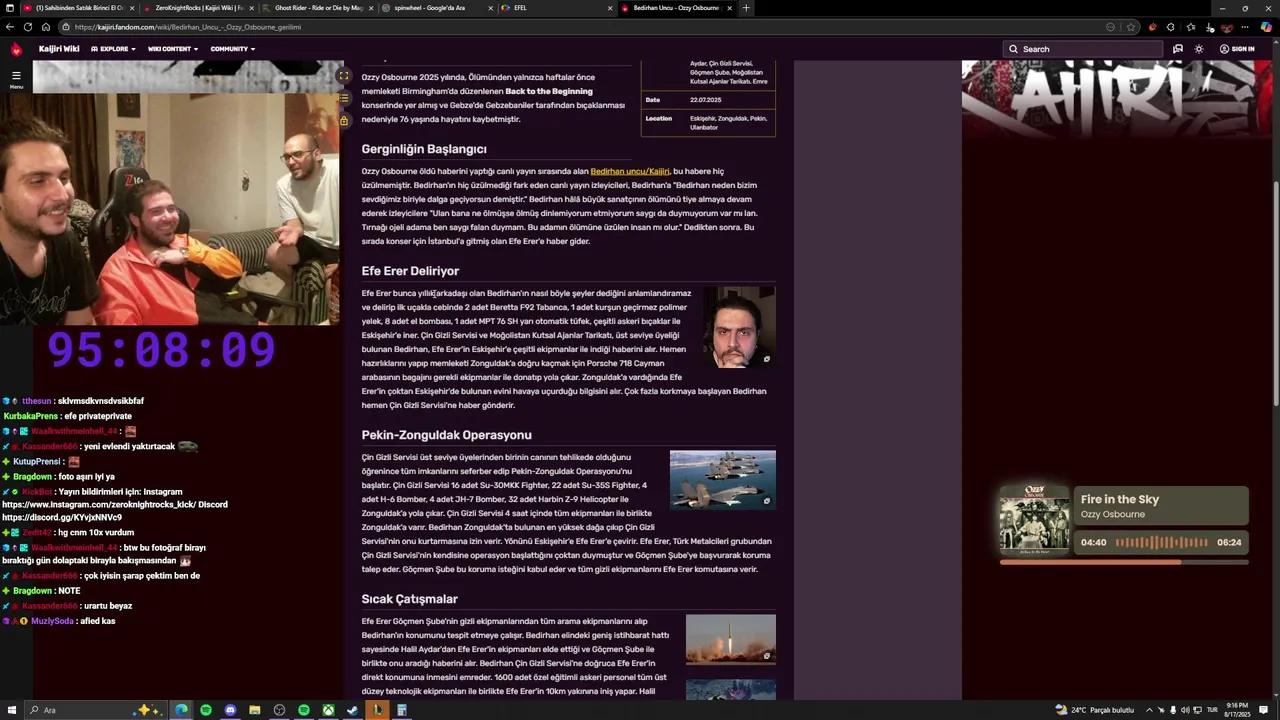Click the padlock icon beside the article
This screenshot has height=720, width=1280.
tap(344, 121)
